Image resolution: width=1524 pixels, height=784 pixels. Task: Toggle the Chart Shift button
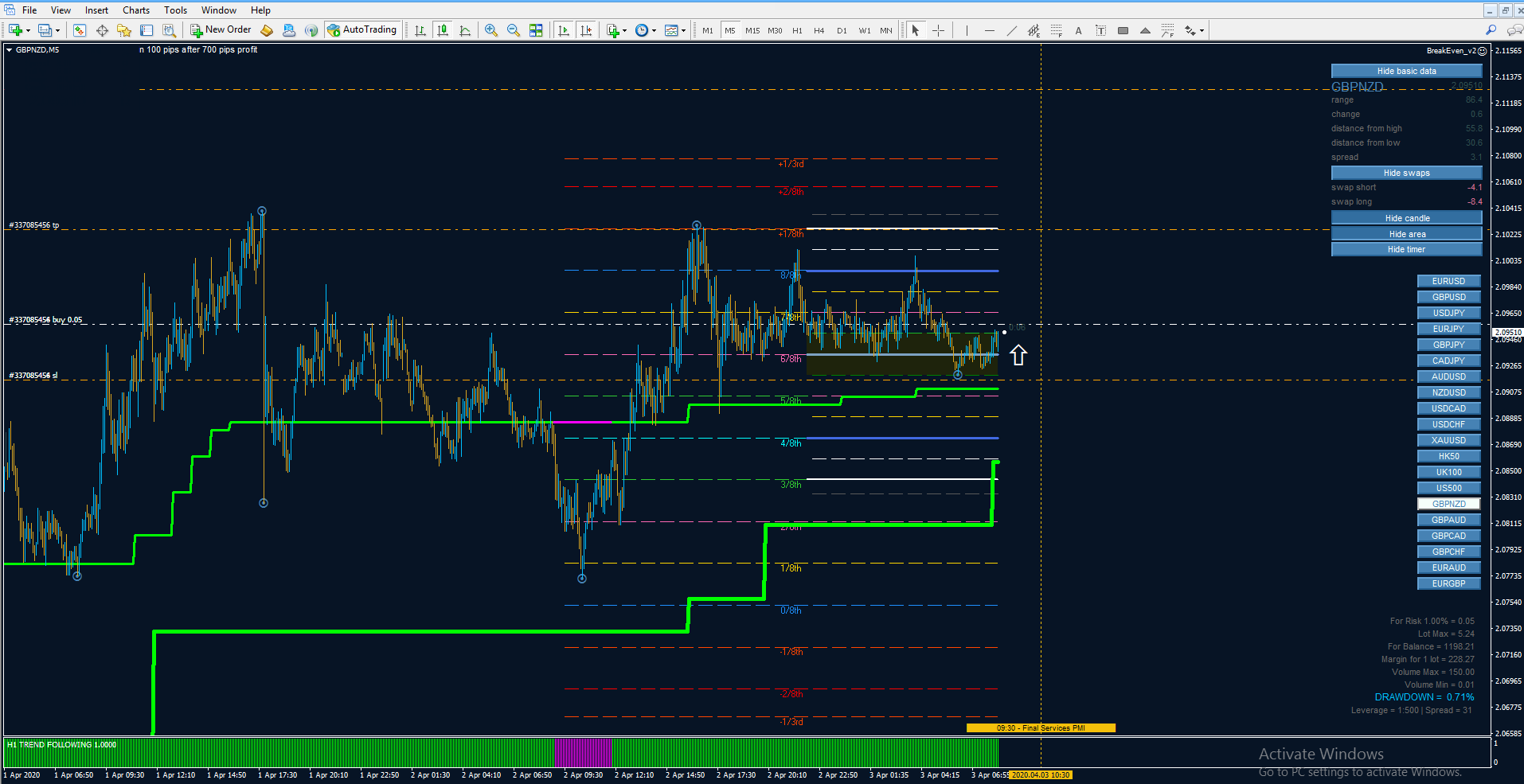click(x=586, y=30)
